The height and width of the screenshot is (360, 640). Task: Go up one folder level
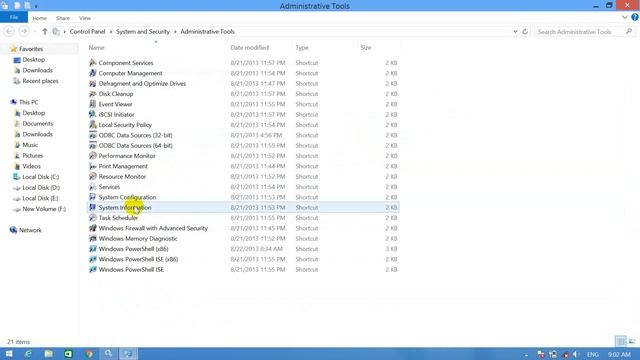[x=44, y=31]
